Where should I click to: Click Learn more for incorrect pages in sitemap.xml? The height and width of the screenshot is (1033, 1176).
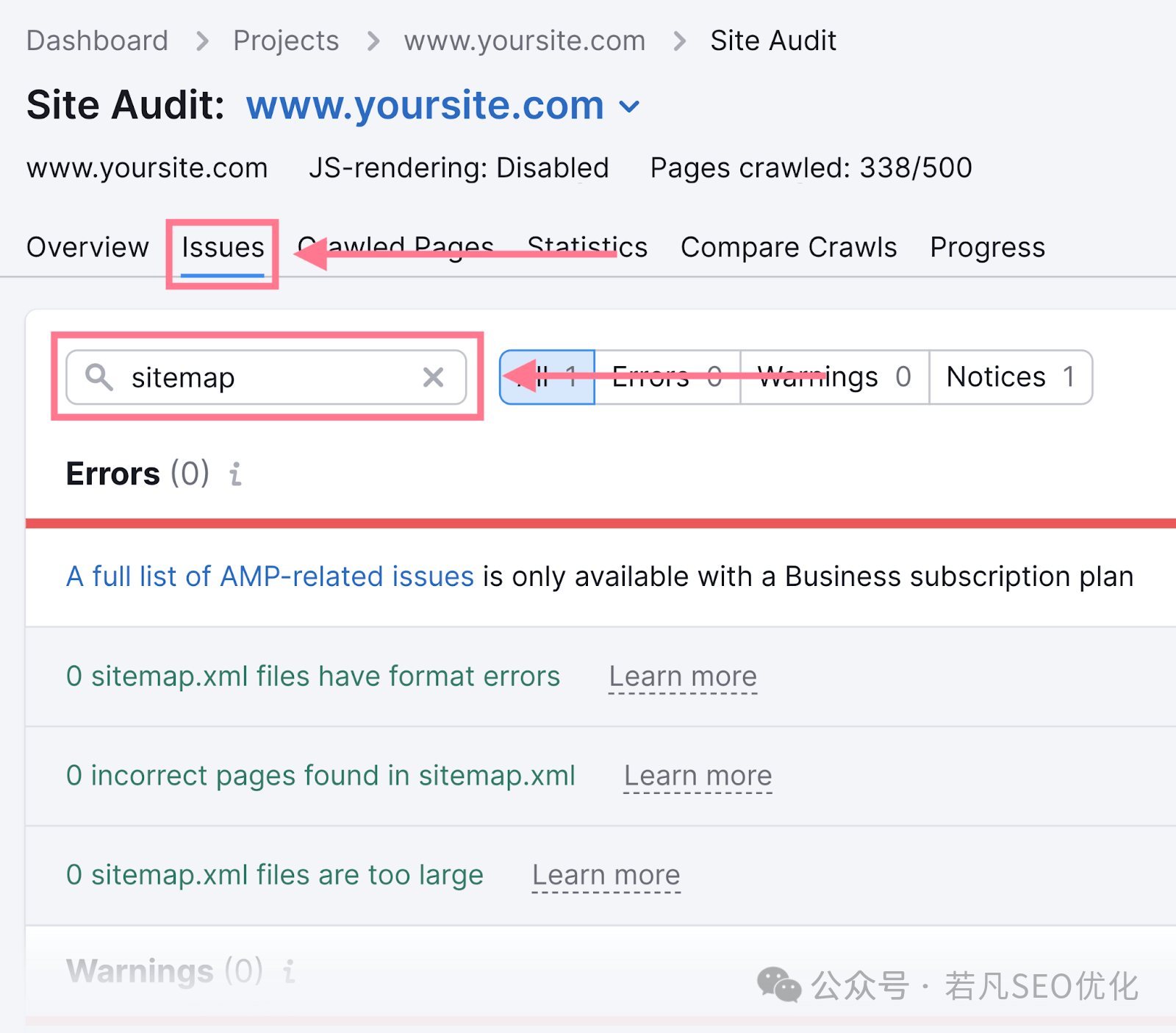pyautogui.click(x=698, y=776)
